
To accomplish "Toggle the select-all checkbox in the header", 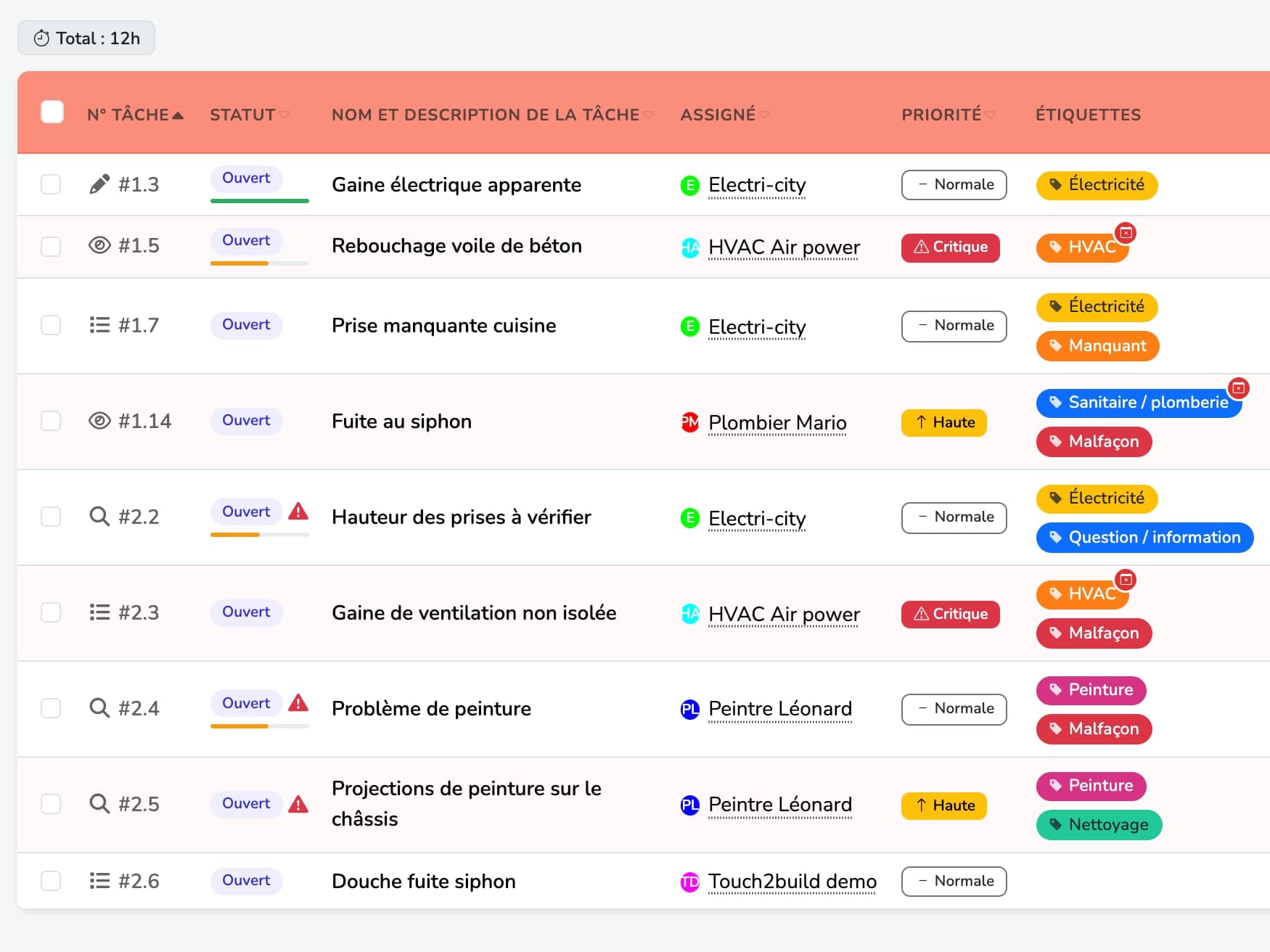I will (x=52, y=112).
